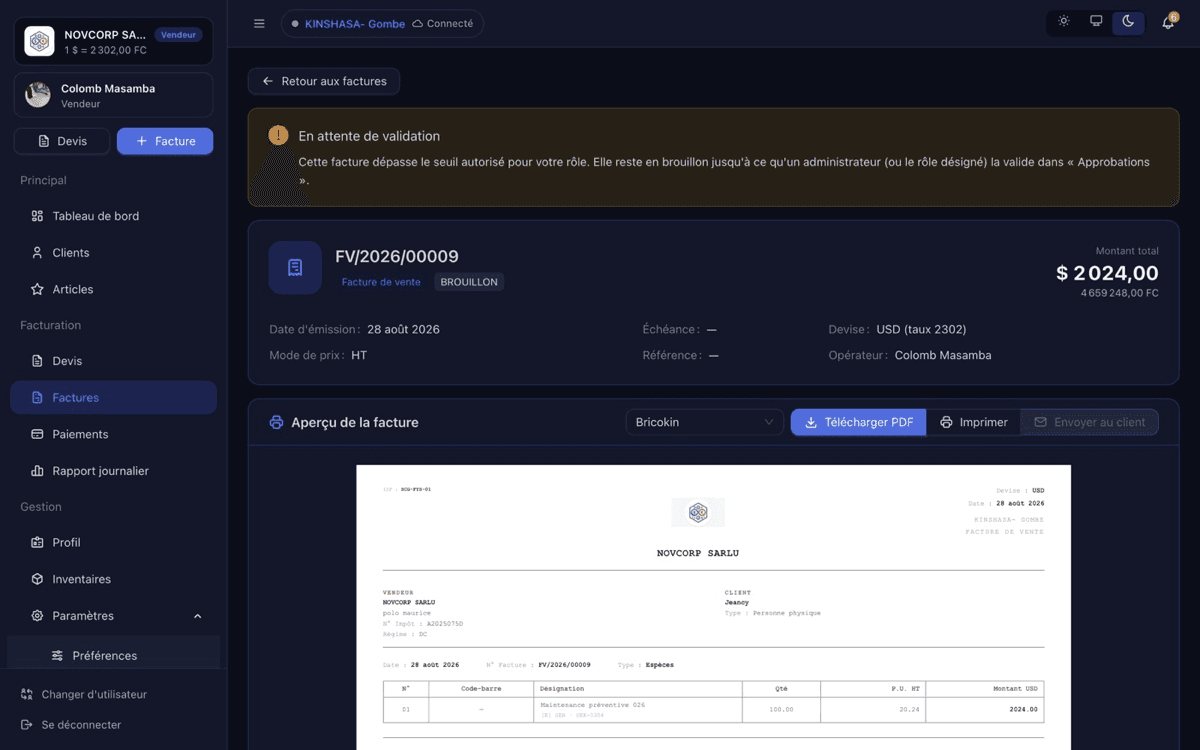Click the date 28 août 2026 value

pos(403,329)
